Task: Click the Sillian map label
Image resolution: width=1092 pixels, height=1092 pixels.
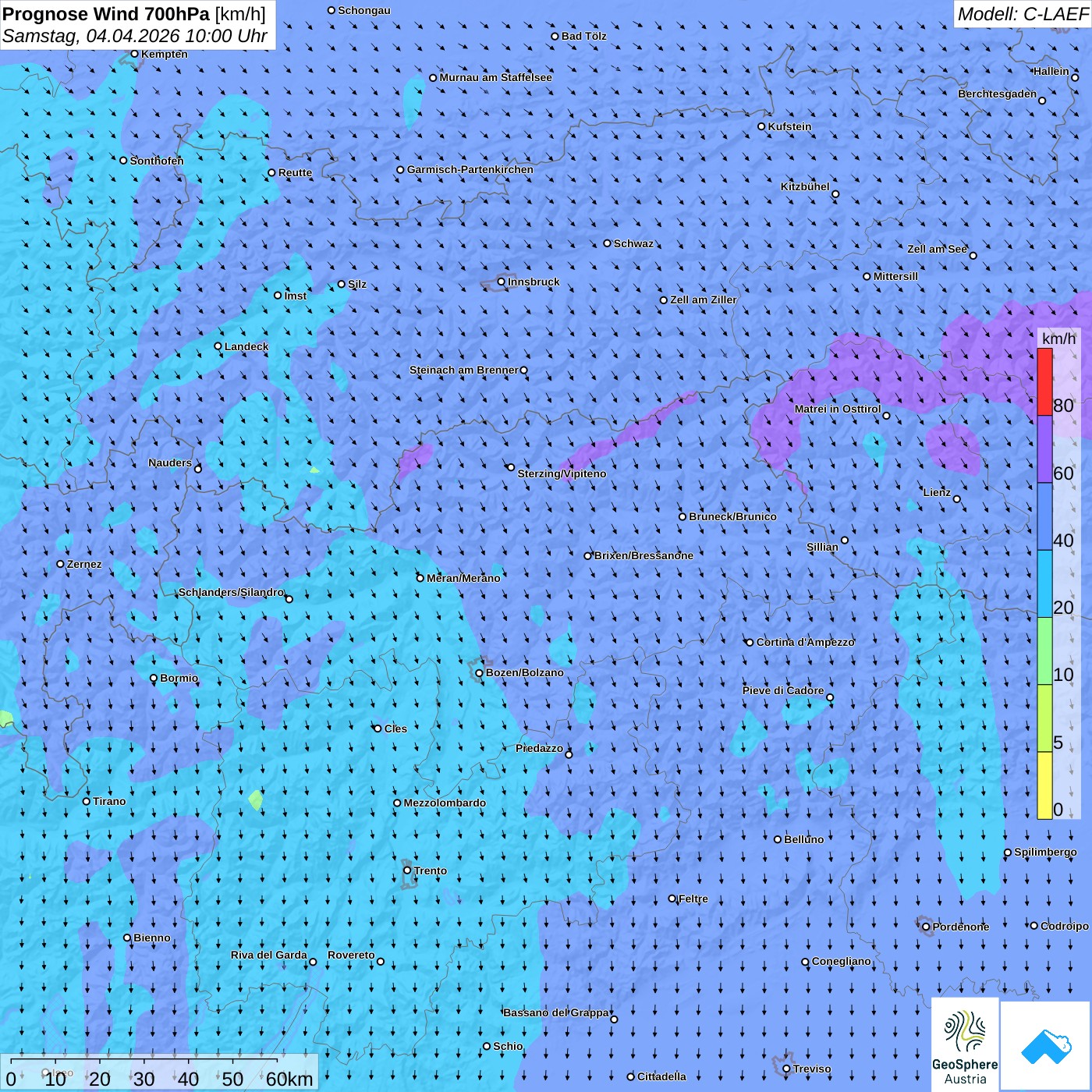Action: click(x=822, y=547)
